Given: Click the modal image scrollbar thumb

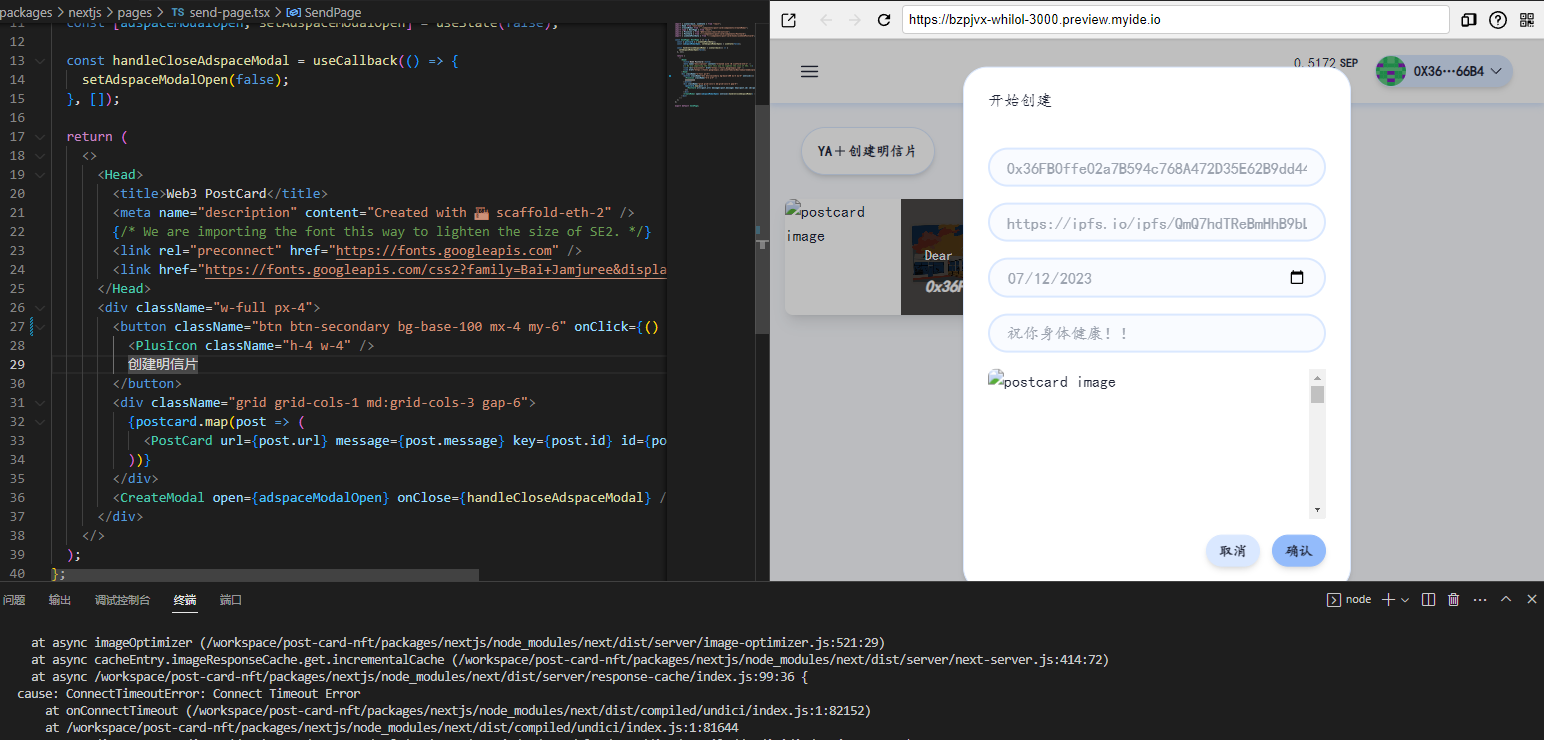Looking at the screenshot, I should 1318,394.
